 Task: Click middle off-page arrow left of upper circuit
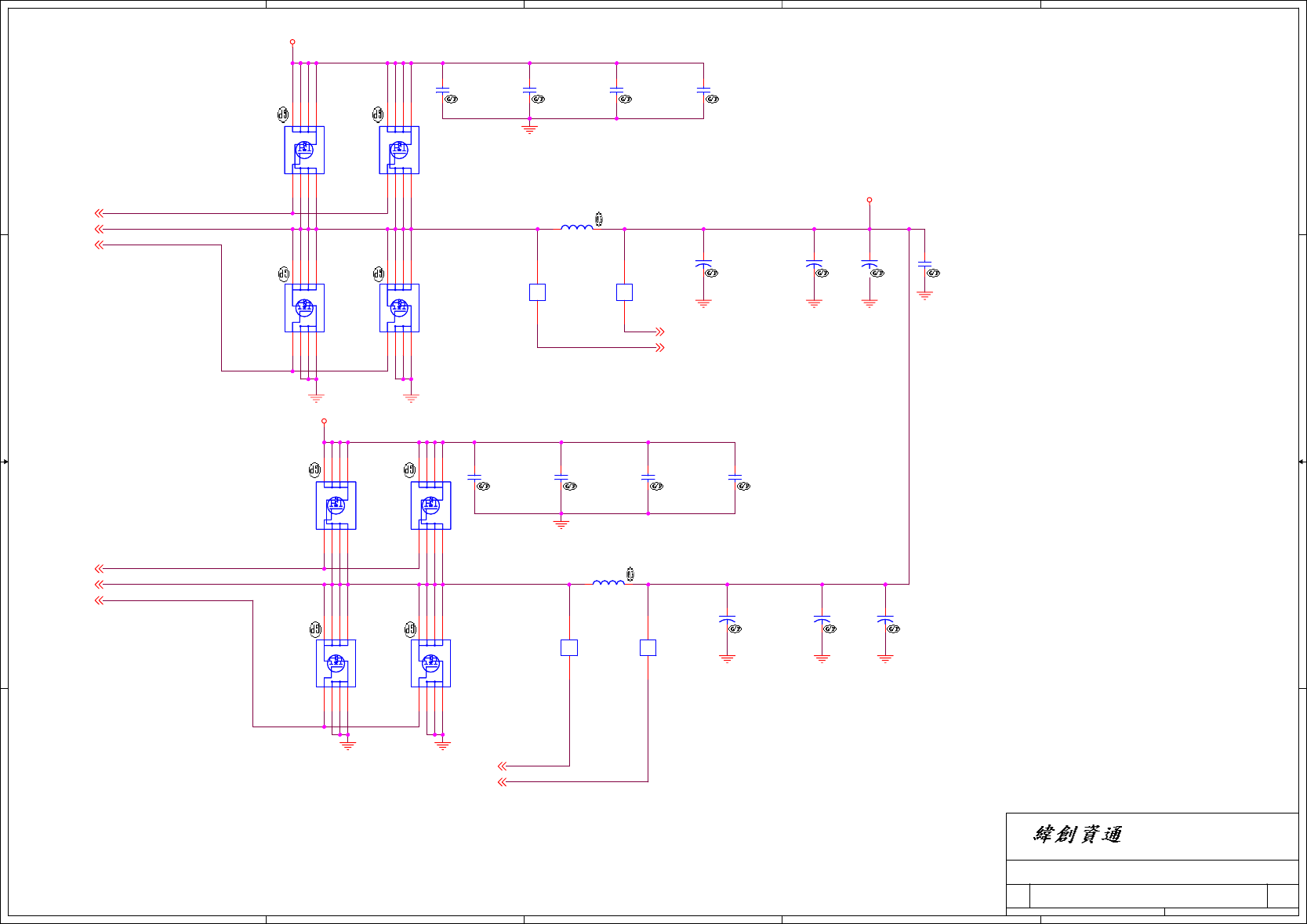click(x=99, y=229)
